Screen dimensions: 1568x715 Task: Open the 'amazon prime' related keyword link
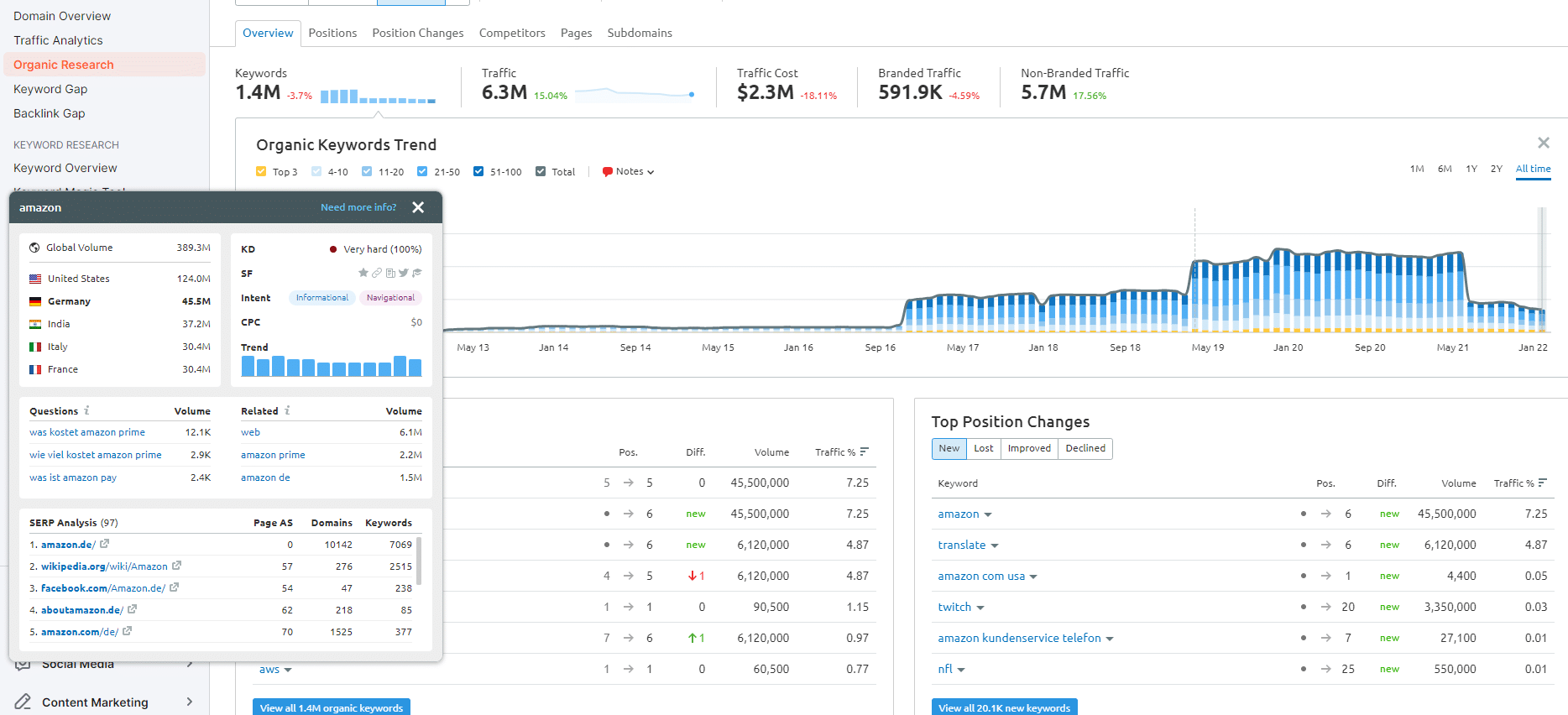[273, 455]
